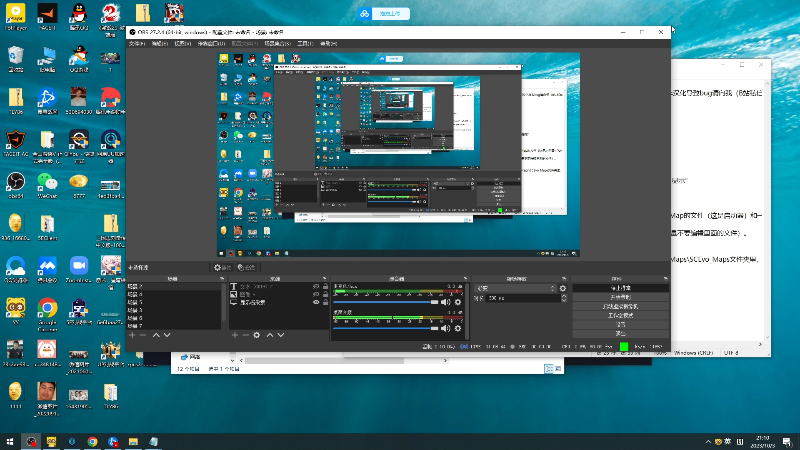Viewport: 800px width, 450px height.
Task: Open settings gear of the first audio channel
Action: (x=458, y=302)
